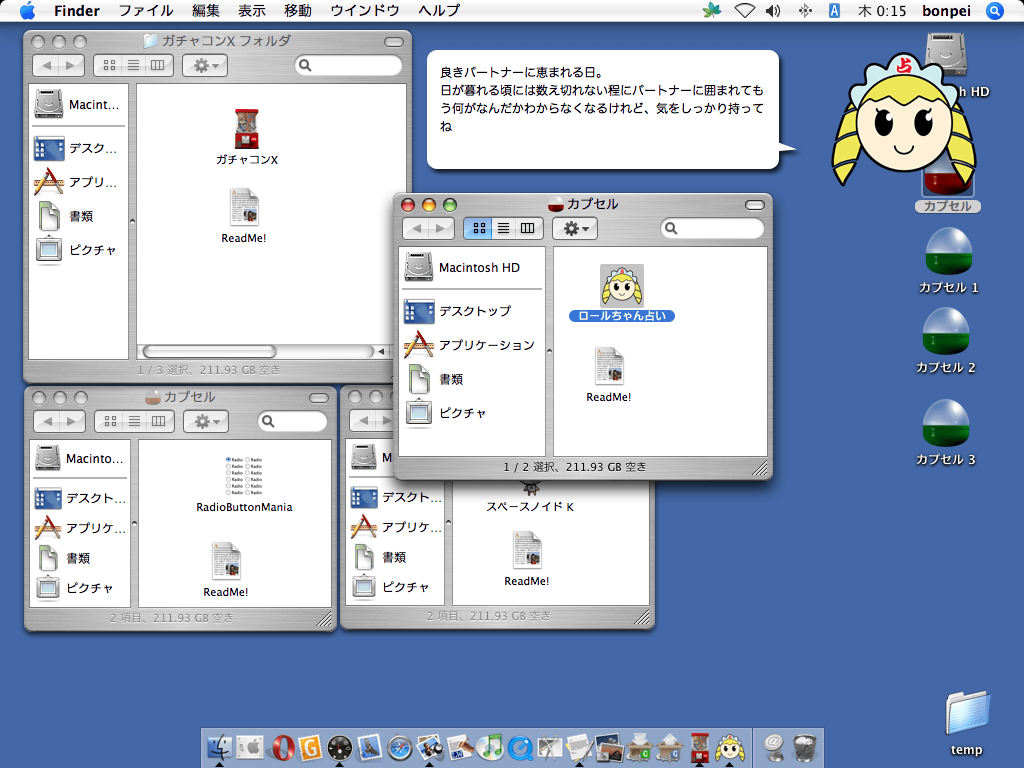Select デスクトップ in front カプセル sidebar
This screenshot has height=768, width=1024.
tap(472, 312)
